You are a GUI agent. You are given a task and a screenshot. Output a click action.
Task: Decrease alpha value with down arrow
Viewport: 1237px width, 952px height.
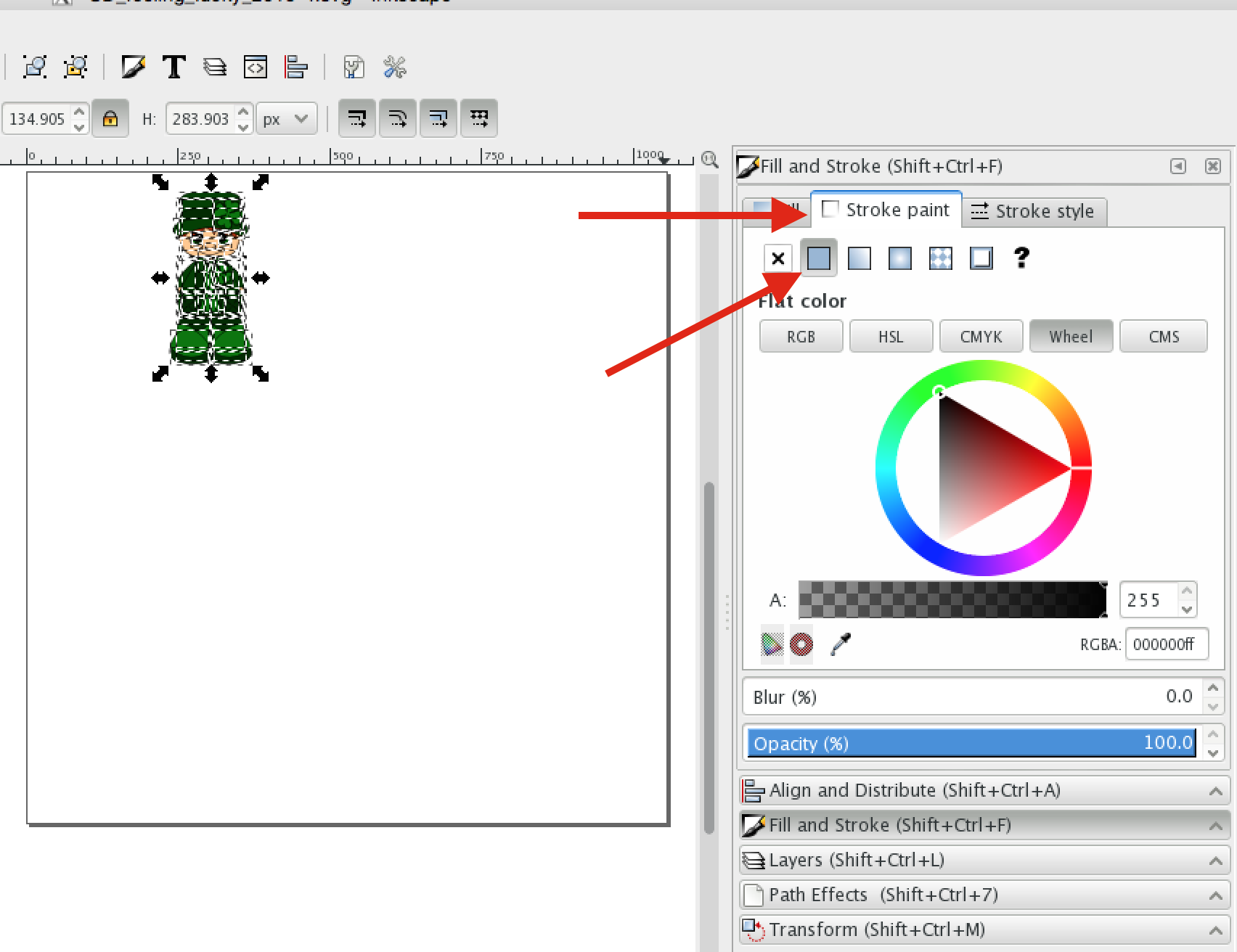click(x=1187, y=609)
